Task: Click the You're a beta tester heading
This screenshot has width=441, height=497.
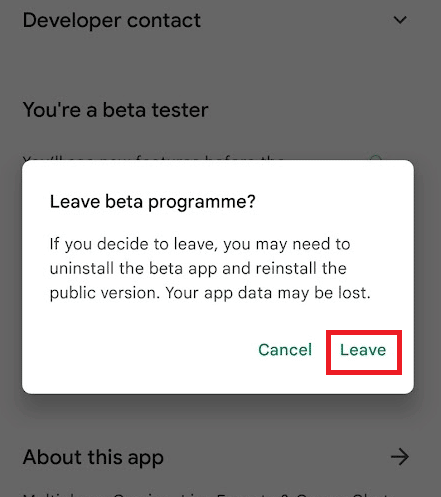Action: [115, 110]
